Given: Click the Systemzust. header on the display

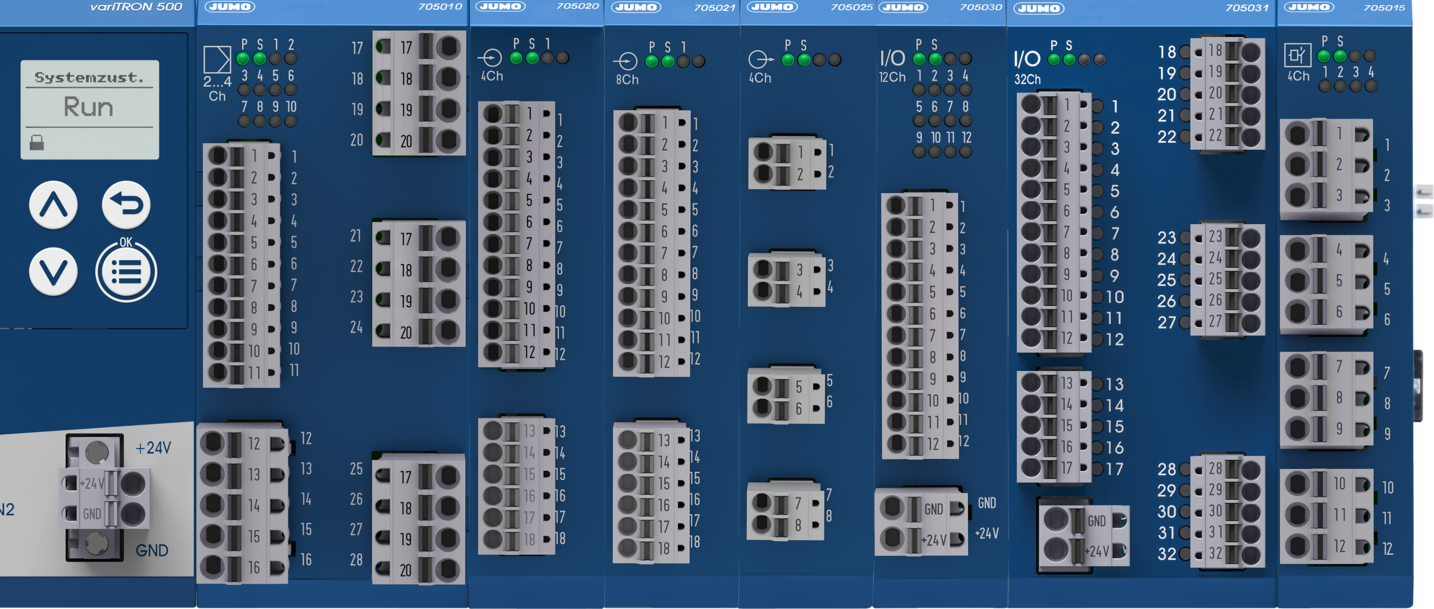Looking at the screenshot, I should point(88,77).
